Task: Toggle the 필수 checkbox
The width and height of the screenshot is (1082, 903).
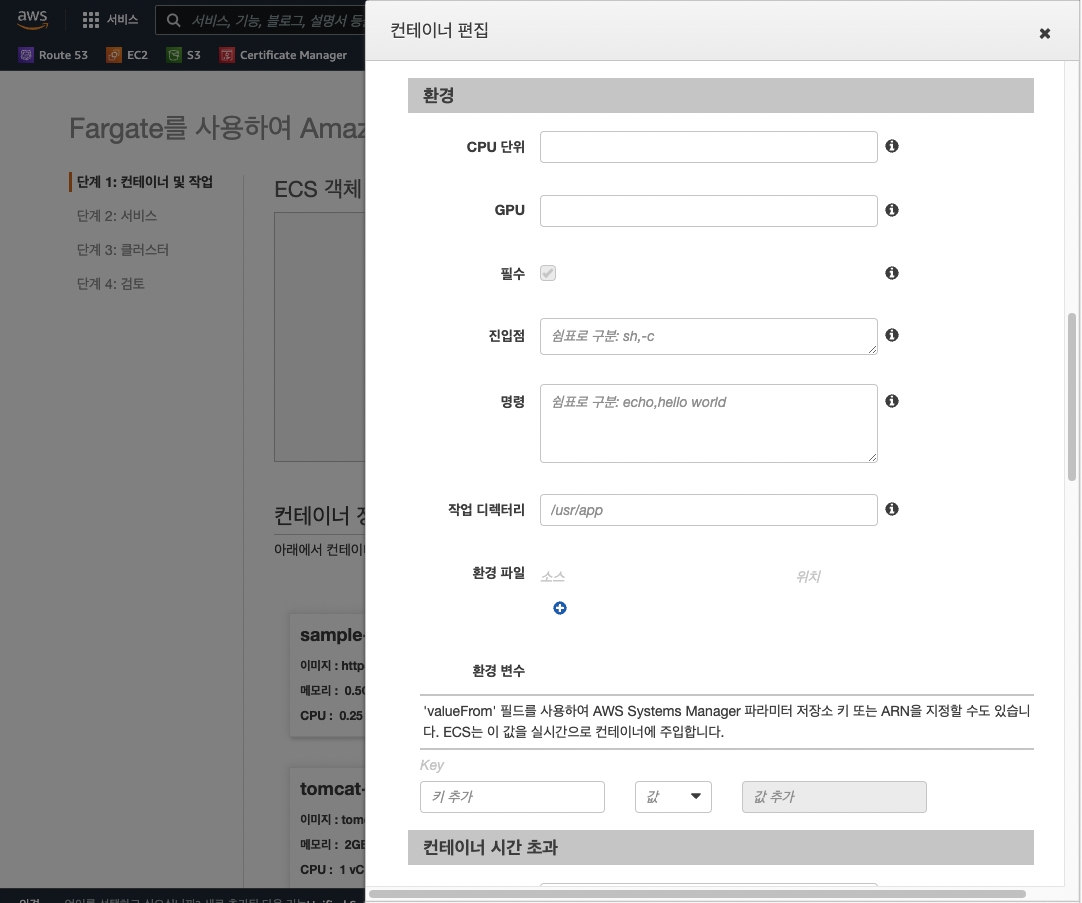Action: pyautogui.click(x=548, y=273)
